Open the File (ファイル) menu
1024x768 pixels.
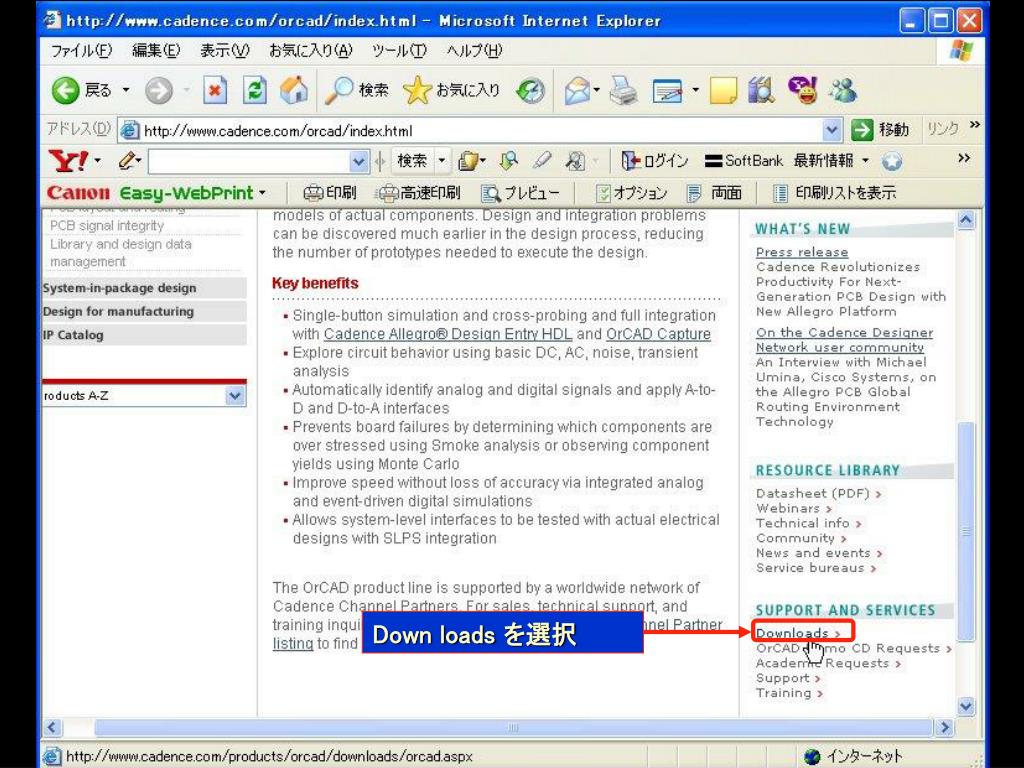point(81,50)
